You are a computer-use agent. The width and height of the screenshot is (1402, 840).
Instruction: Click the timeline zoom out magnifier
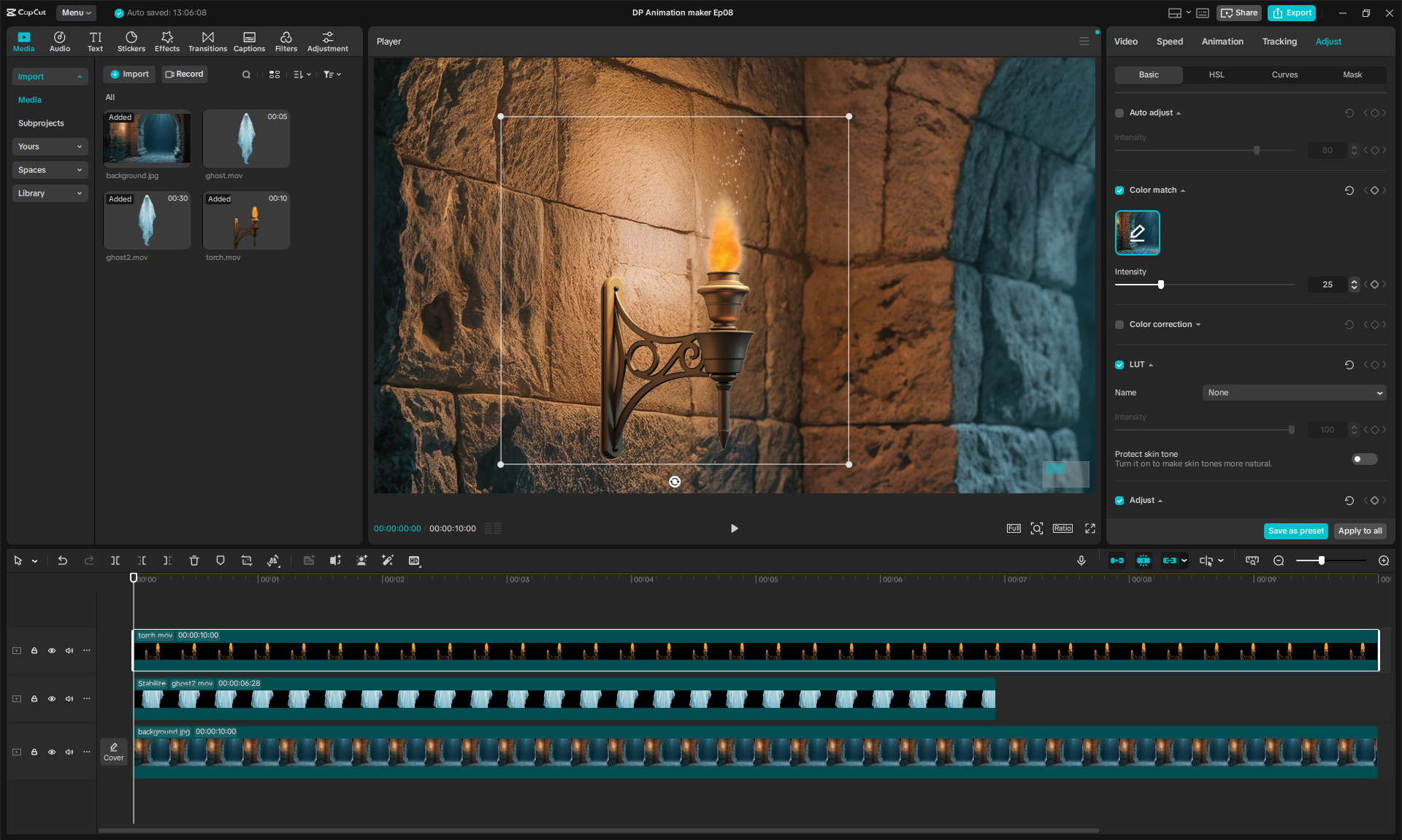click(x=1279, y=560)
